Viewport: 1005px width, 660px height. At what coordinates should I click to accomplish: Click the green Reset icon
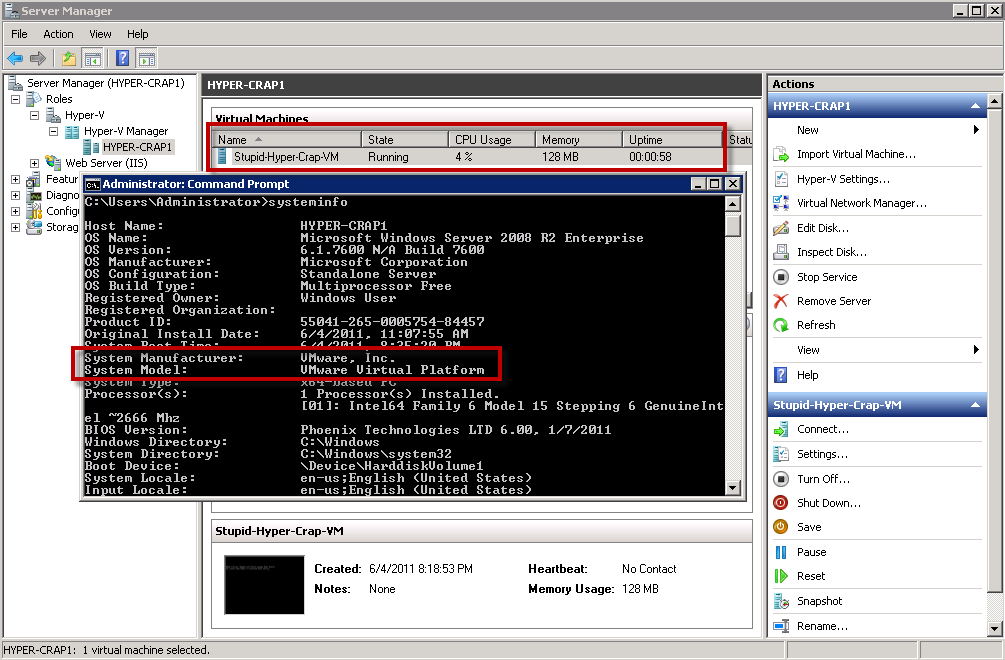pyautogui.click(x=781, y=576)
